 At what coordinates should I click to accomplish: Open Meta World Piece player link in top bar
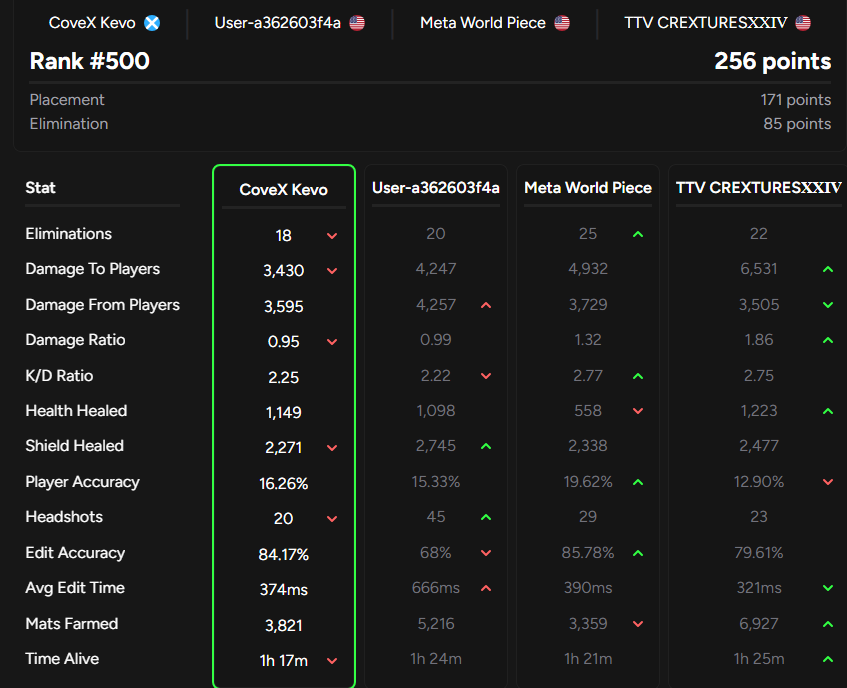pos(483,23)
